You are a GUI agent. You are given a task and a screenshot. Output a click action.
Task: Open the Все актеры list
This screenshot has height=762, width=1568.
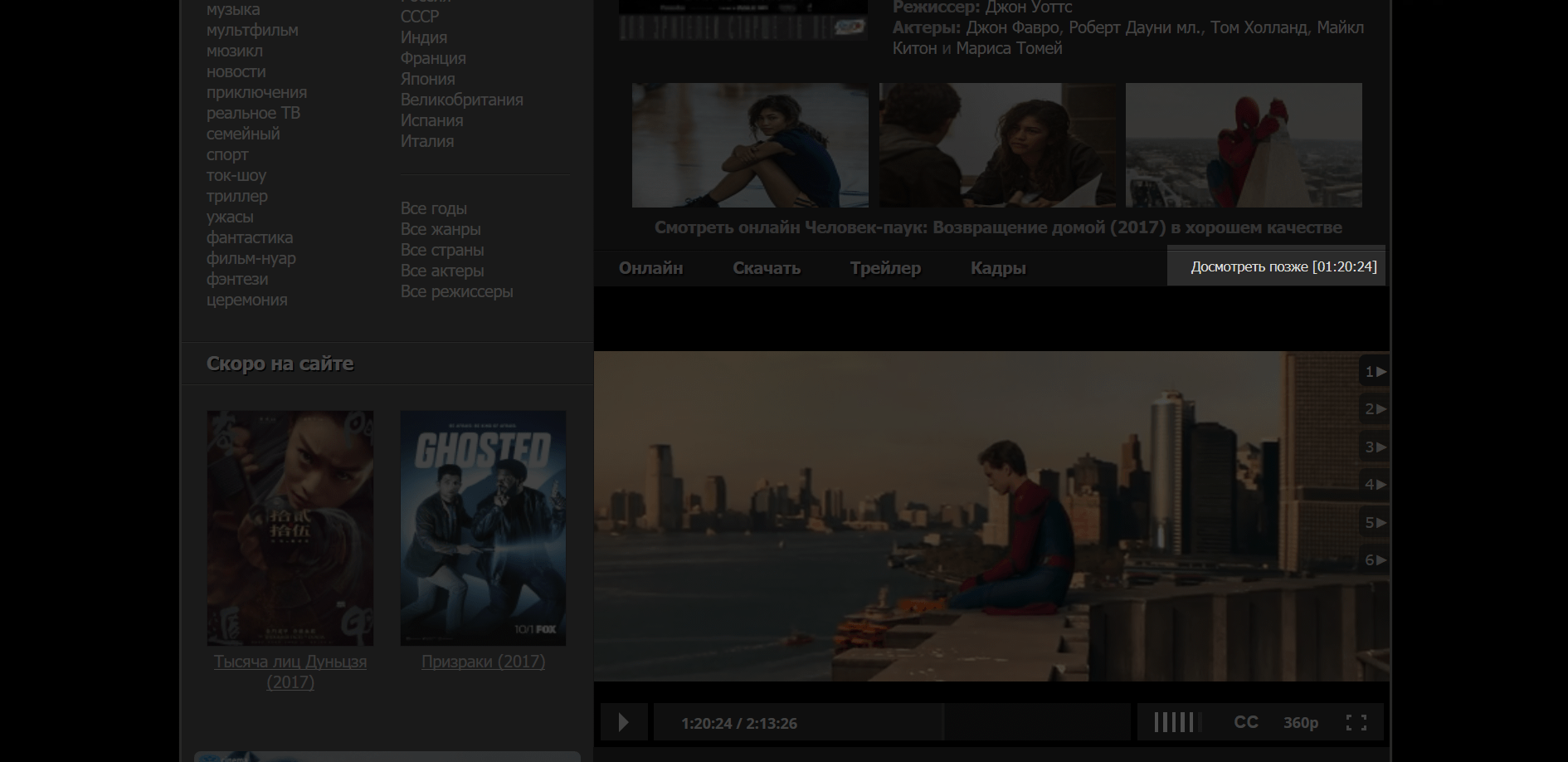pyautogui.click(x=442, y=271)
